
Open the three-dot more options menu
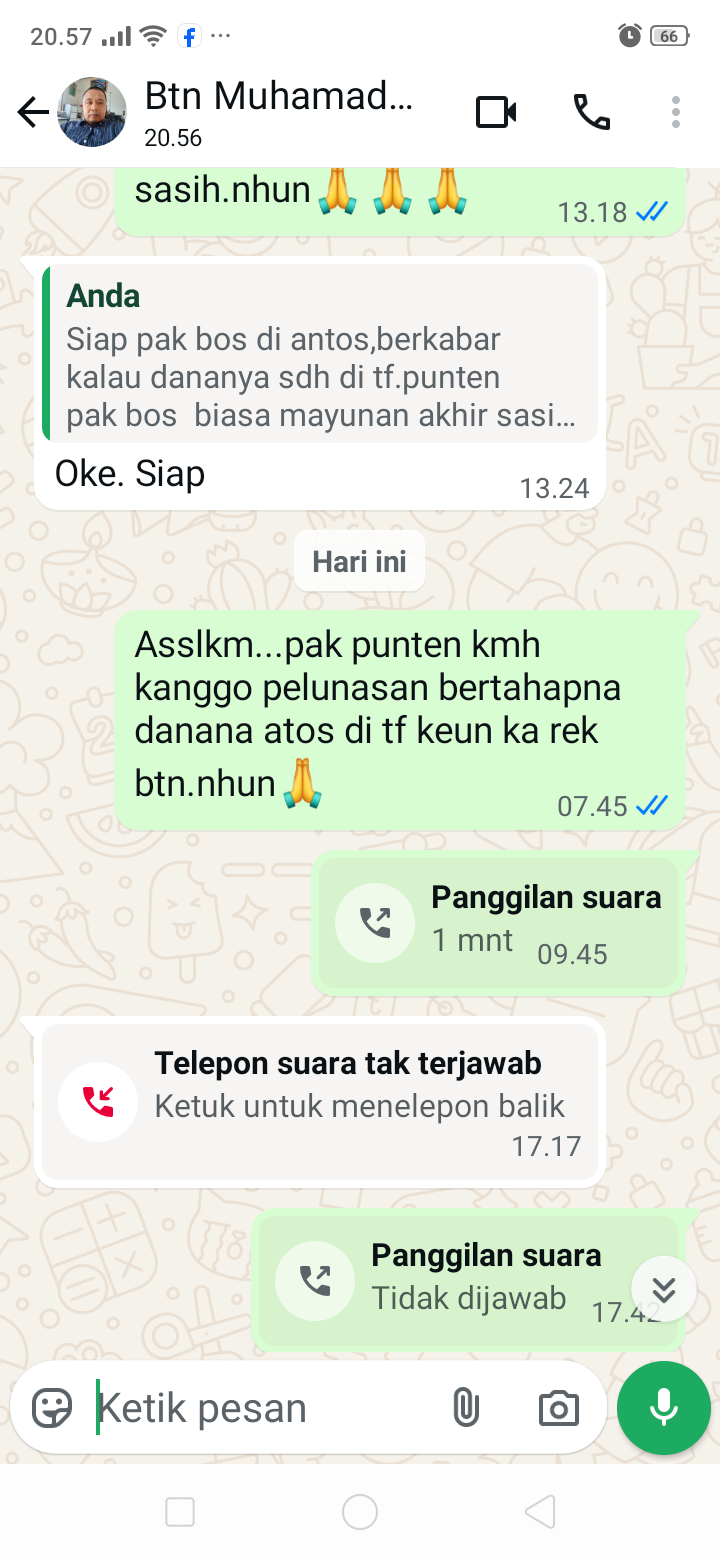point(676,113)
